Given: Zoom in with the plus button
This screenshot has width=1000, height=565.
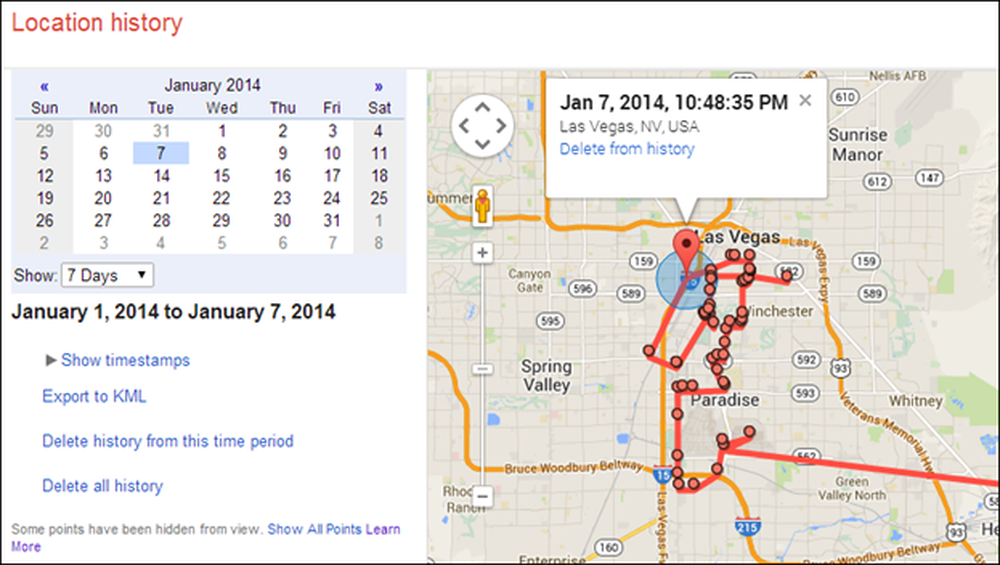Looking at the screenshot, I should pyautogui.click(x=482, y=253).
